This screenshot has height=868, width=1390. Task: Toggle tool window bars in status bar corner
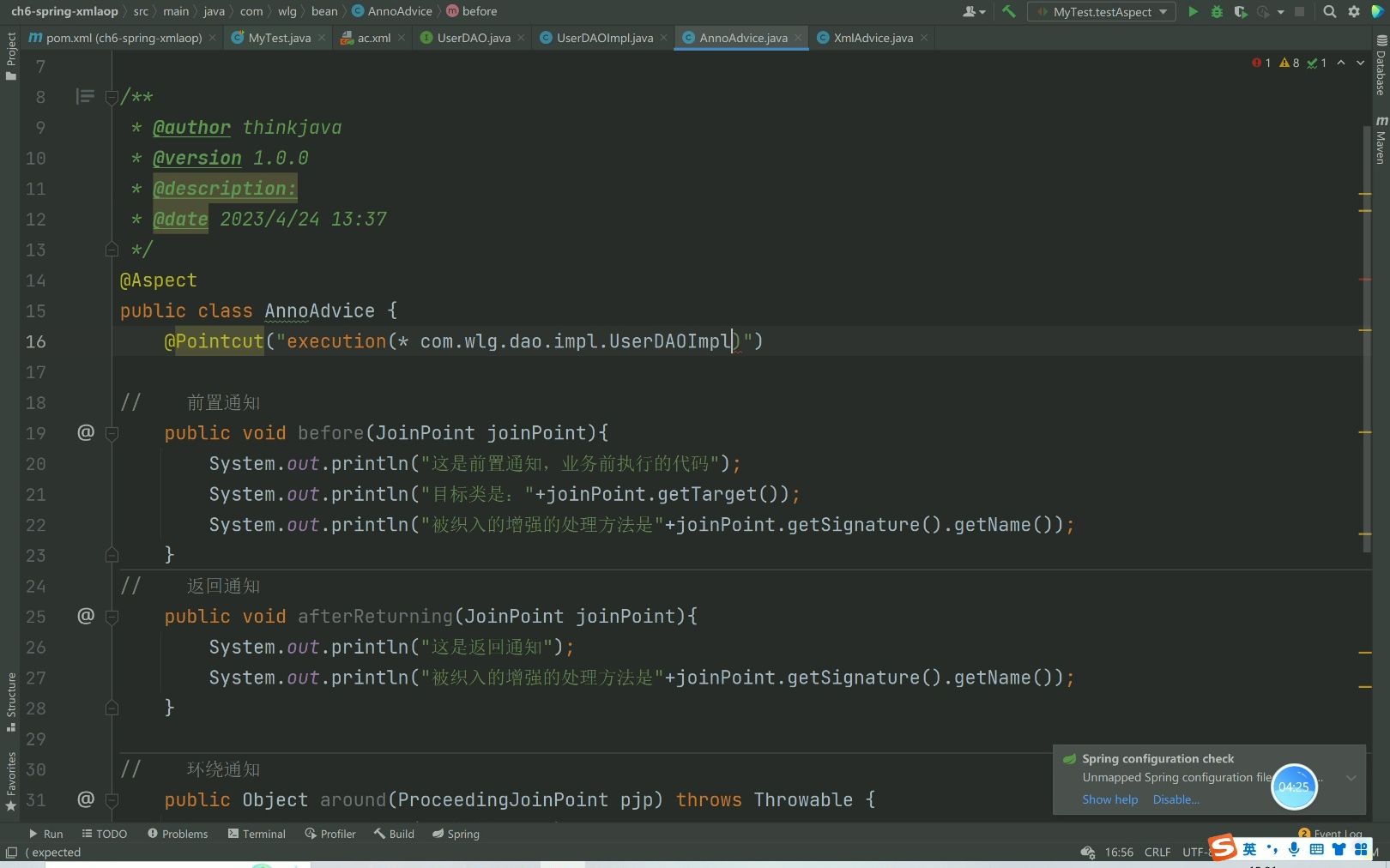click(11, 853)
